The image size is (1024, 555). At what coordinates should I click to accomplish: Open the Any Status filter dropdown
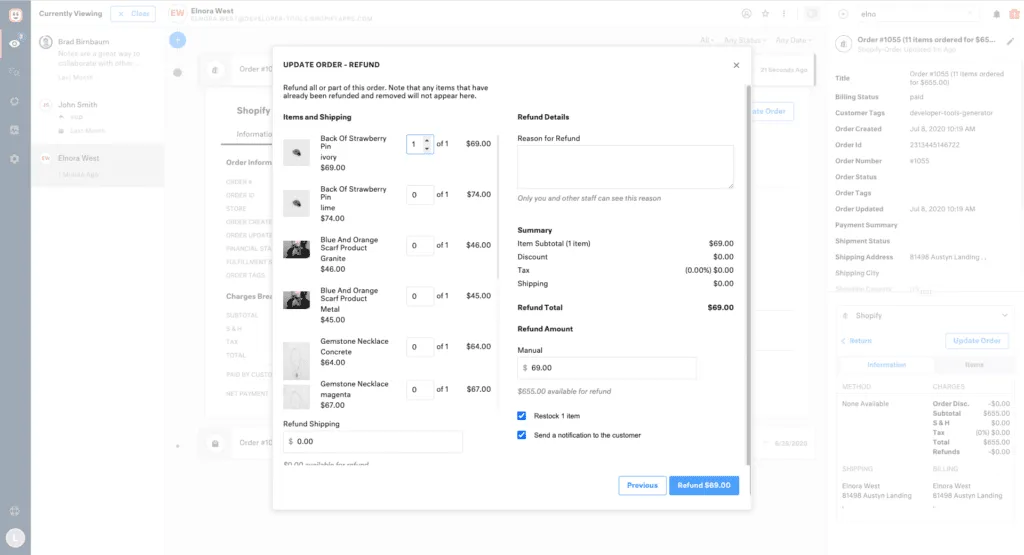(743, 41)
